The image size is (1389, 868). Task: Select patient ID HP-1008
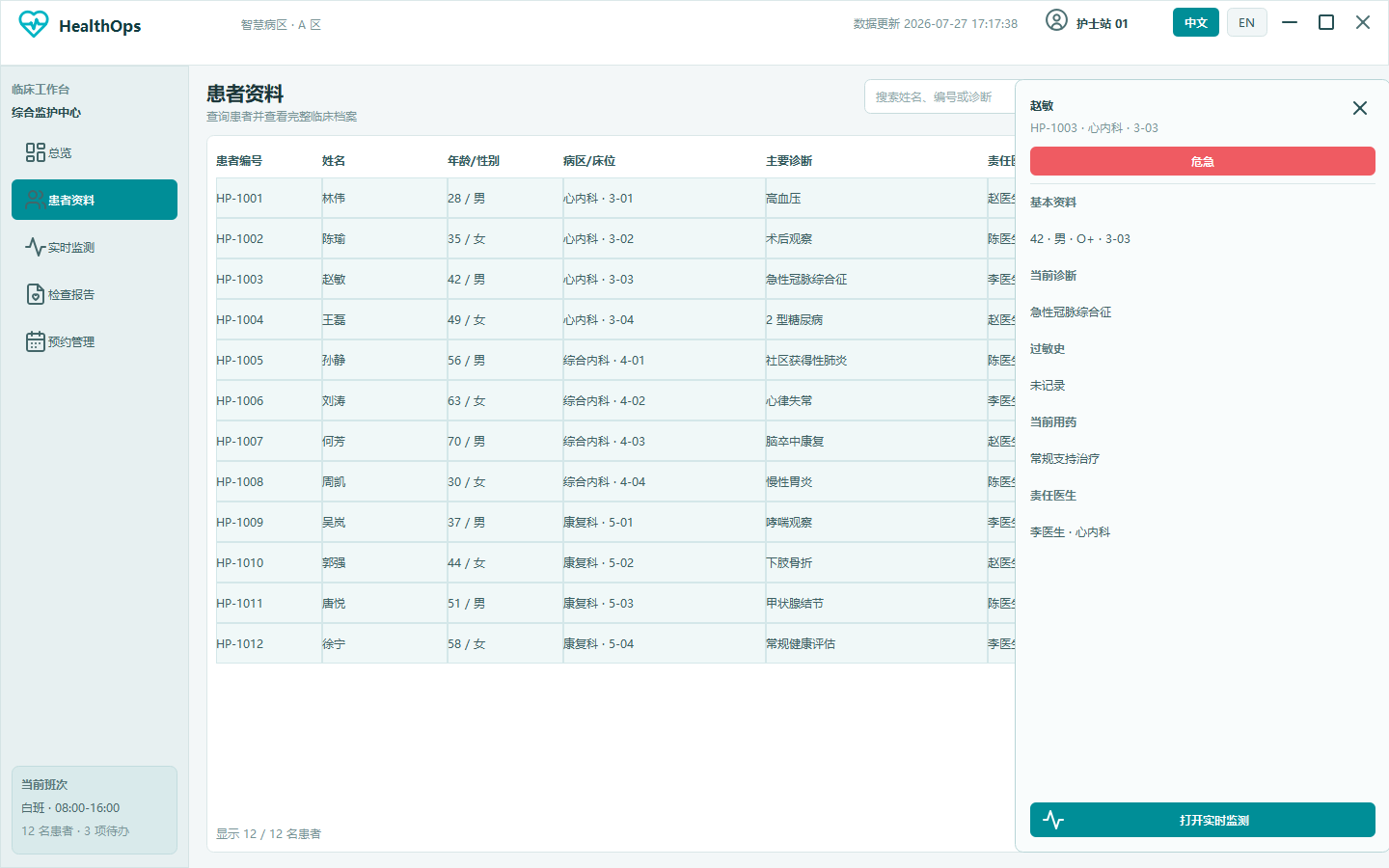pyautogui.click(x=239, y=481)
